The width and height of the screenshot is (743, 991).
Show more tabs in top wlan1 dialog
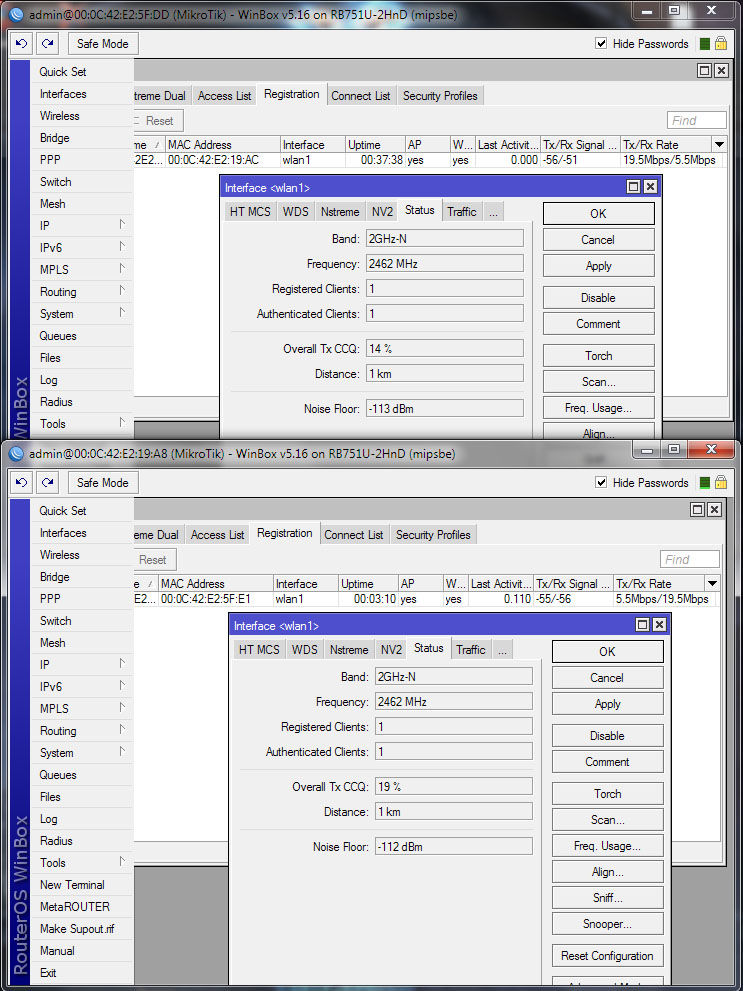click(x=493, y=212)
